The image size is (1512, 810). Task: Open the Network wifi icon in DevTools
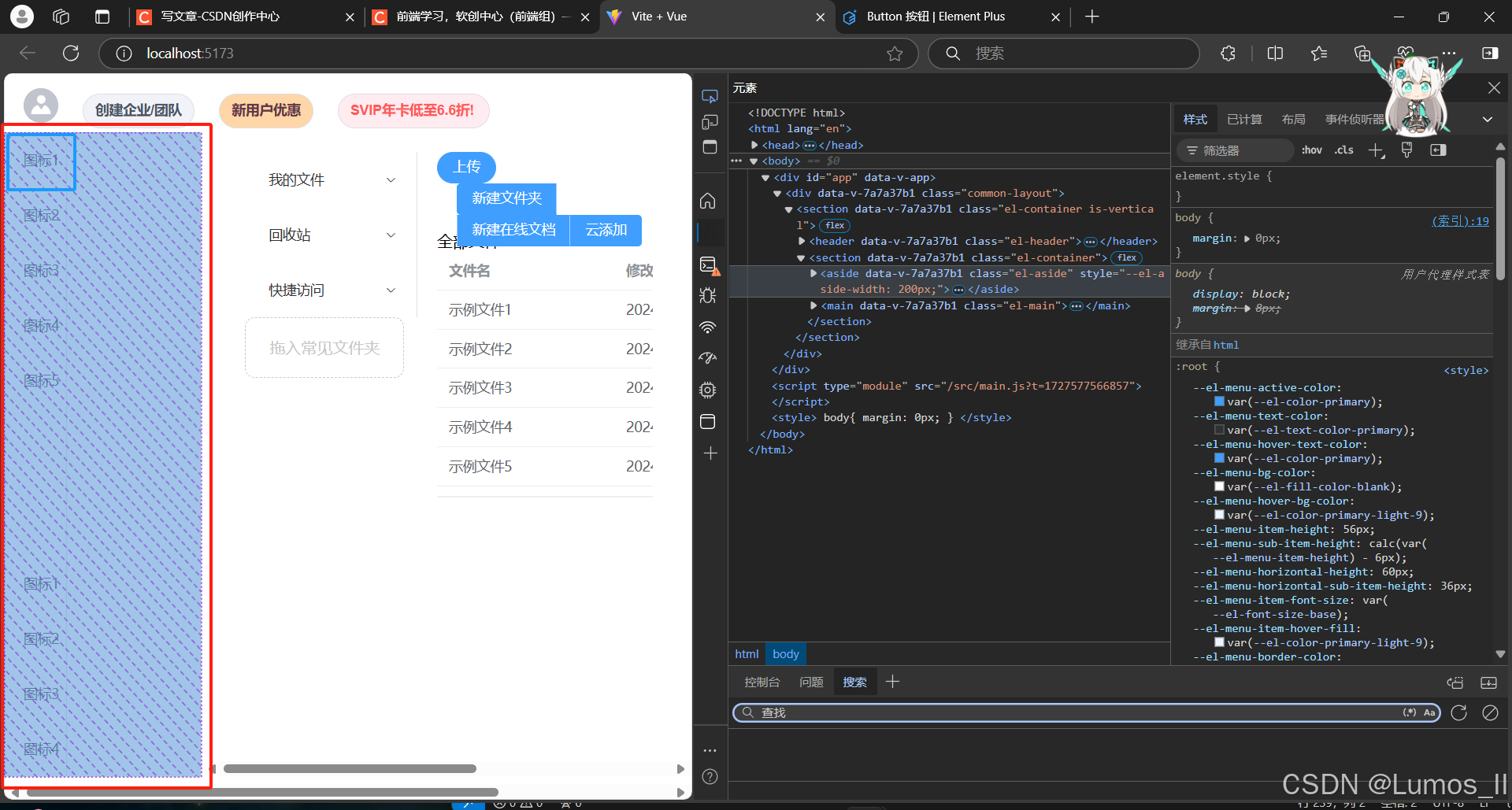point(708,327)
